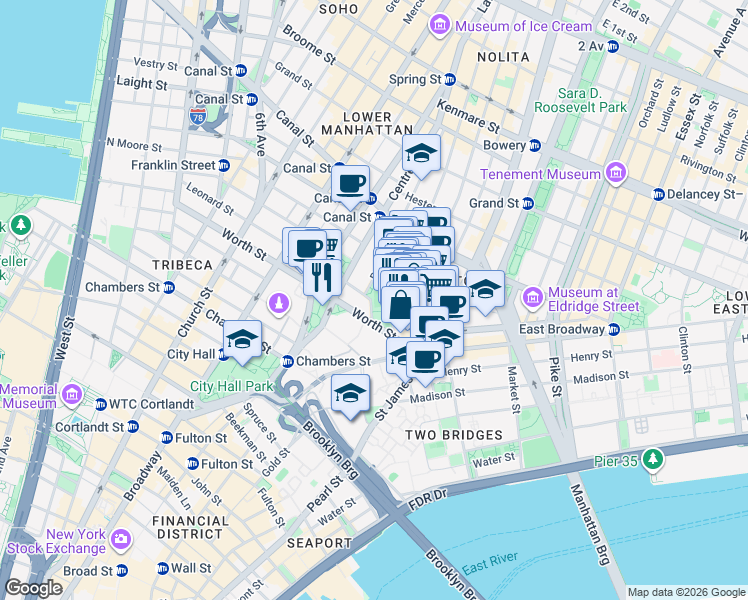748x600 pixels.
Task: Click the East Broadway subway icon
Action: (613, 329)
